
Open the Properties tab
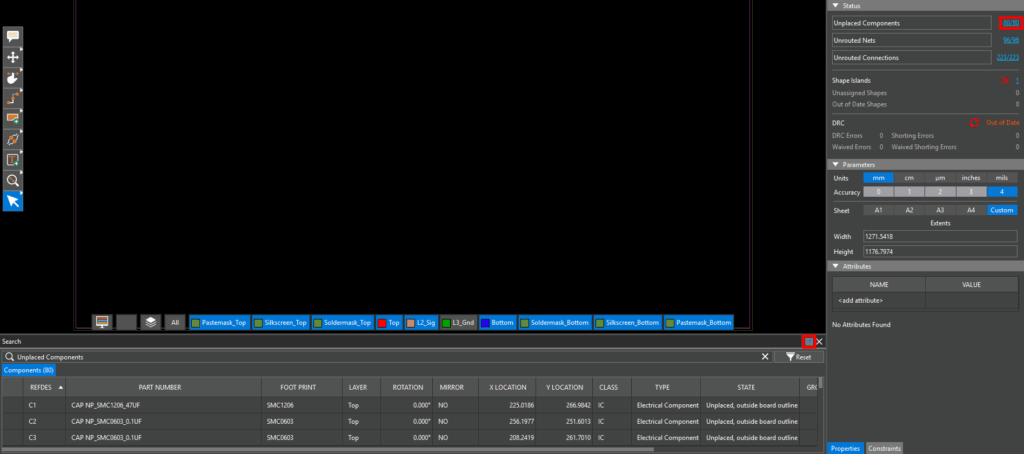(846, 448)
